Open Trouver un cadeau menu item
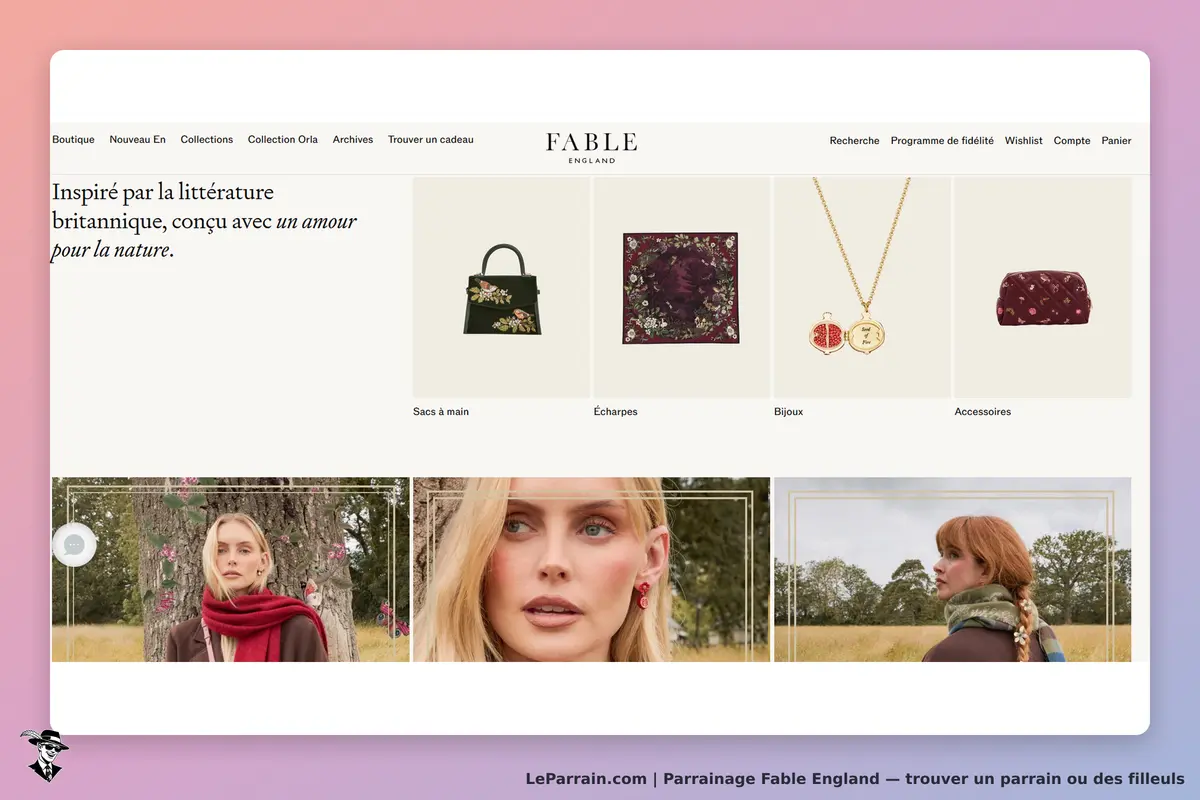1200x800 pixels. click(x=431, y=140)
